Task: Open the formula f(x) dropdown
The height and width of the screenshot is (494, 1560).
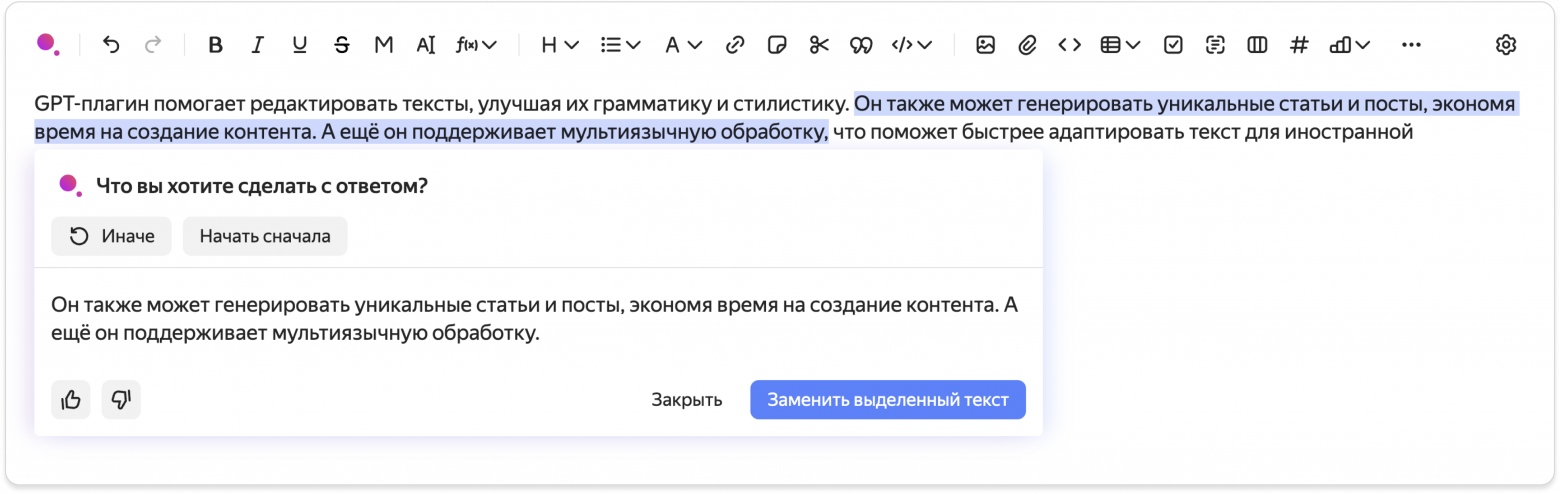Action: pos(476,44)
